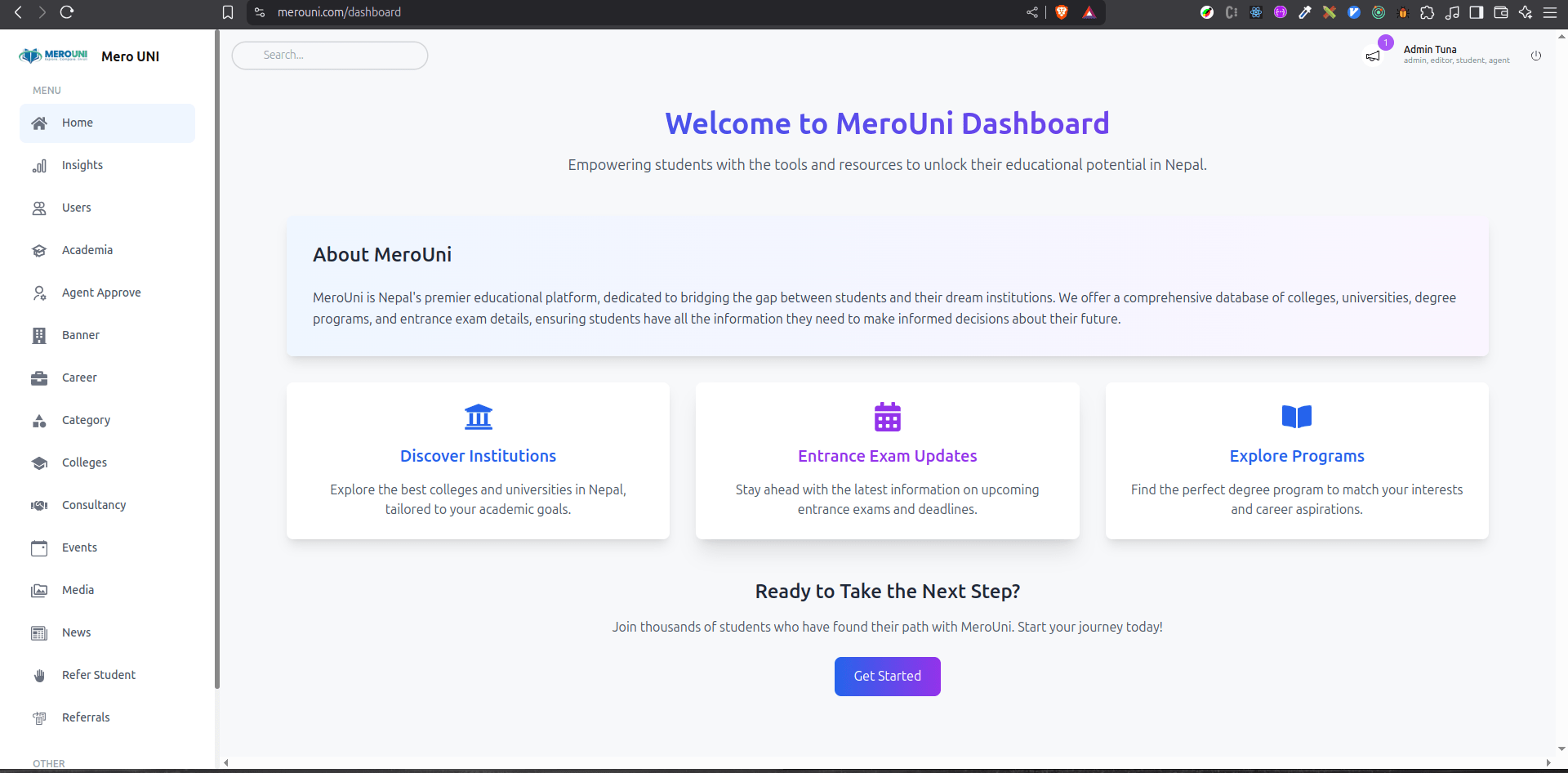Click the Events calendar icon

[x=38, y=547]
